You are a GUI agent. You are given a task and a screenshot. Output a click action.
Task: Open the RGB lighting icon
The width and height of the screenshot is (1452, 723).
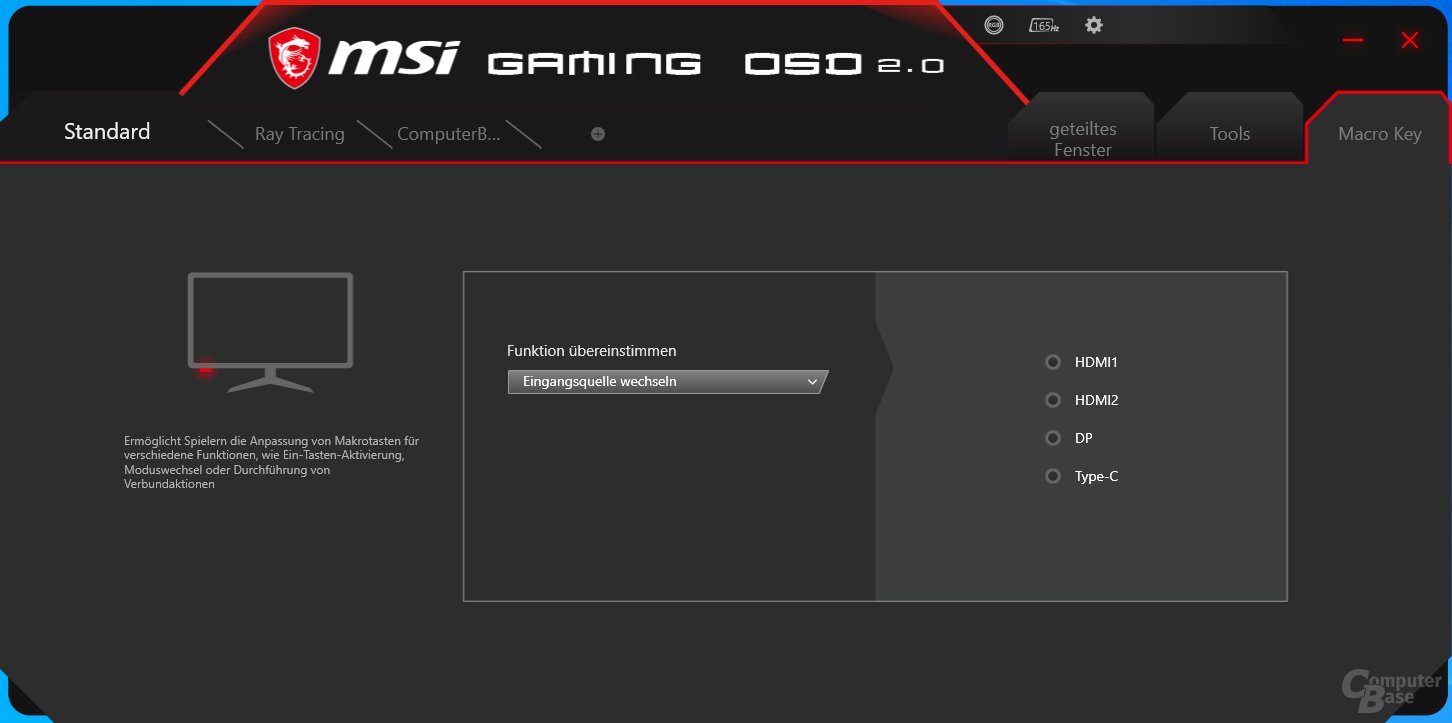pos(993,25)
